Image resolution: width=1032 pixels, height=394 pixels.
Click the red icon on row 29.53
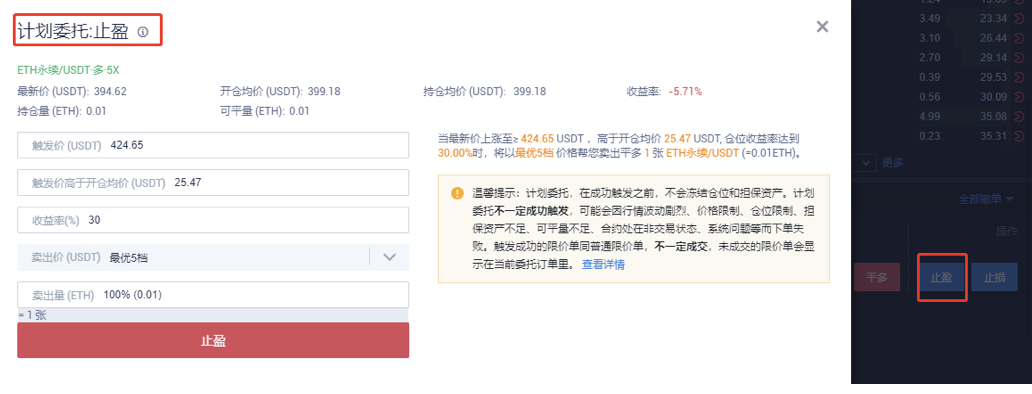click(1019, 78)
